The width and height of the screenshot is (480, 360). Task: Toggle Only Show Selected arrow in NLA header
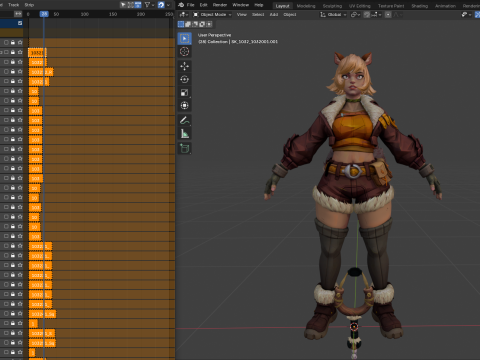click(x=123, y=5)
